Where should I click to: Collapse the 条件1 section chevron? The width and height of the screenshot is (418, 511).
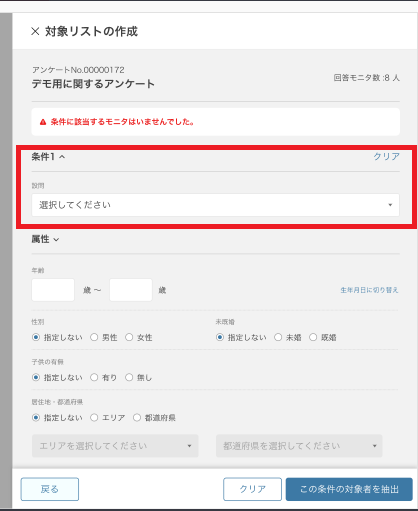click(62, 157)
